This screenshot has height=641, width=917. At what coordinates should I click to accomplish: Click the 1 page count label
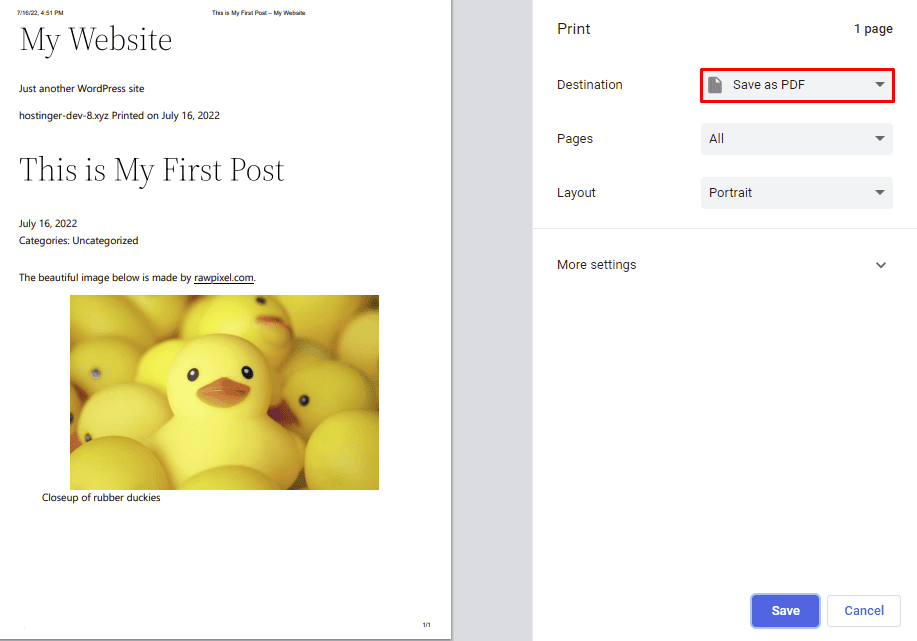click(873, 28)
